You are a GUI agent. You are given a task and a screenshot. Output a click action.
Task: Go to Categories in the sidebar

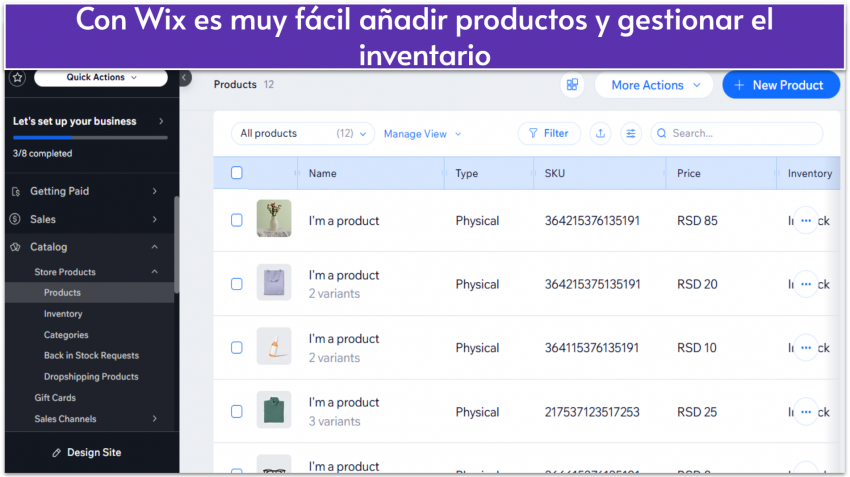click(66, 335)
